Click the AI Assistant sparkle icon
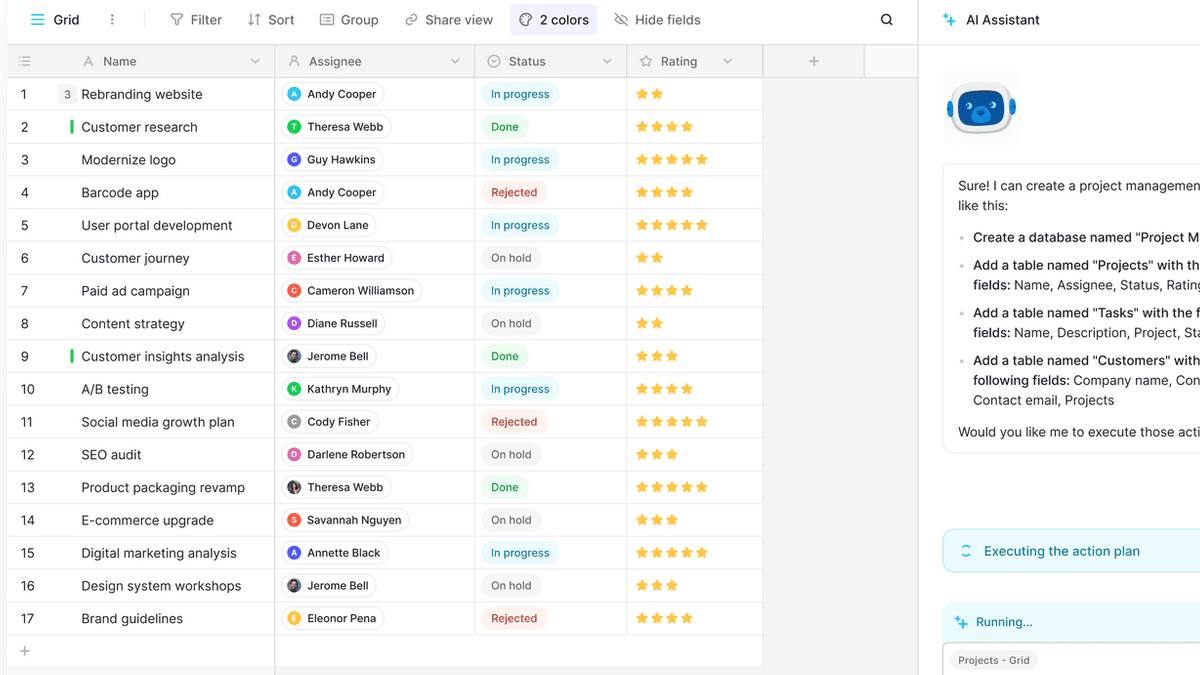 (949, 20)
